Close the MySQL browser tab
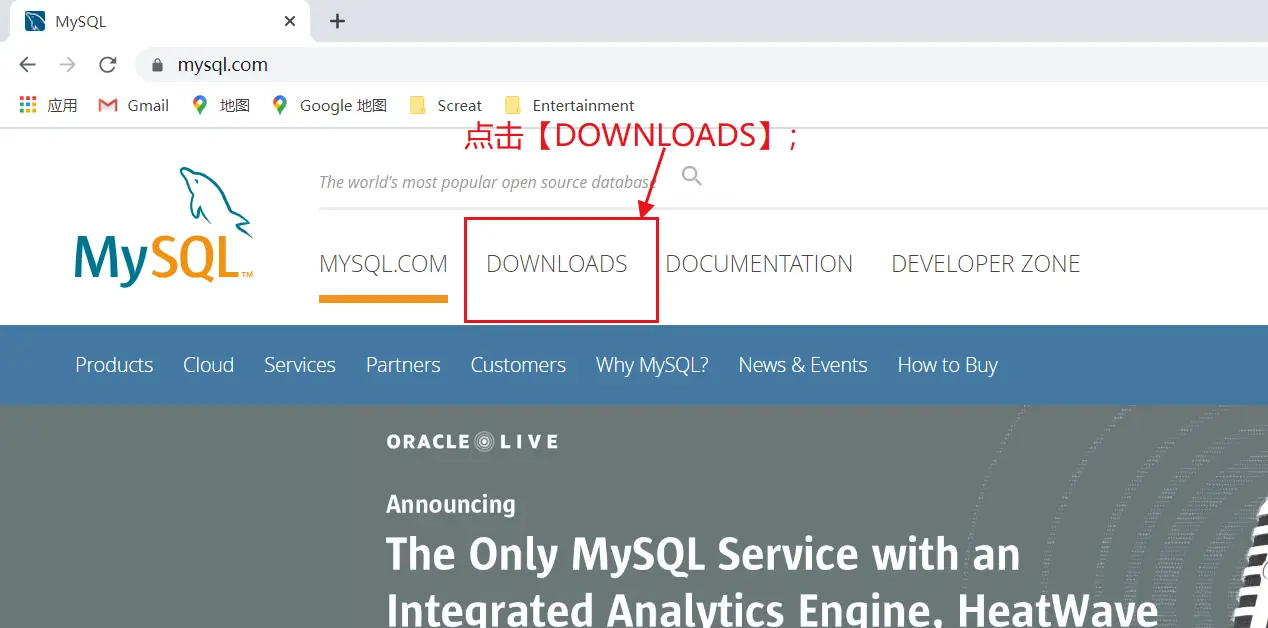The width and height of the screenshot is (1268, 628). tap(291, 21)
